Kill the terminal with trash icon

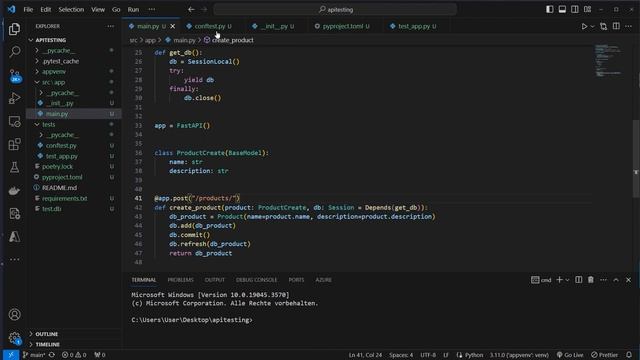(591, 280)
